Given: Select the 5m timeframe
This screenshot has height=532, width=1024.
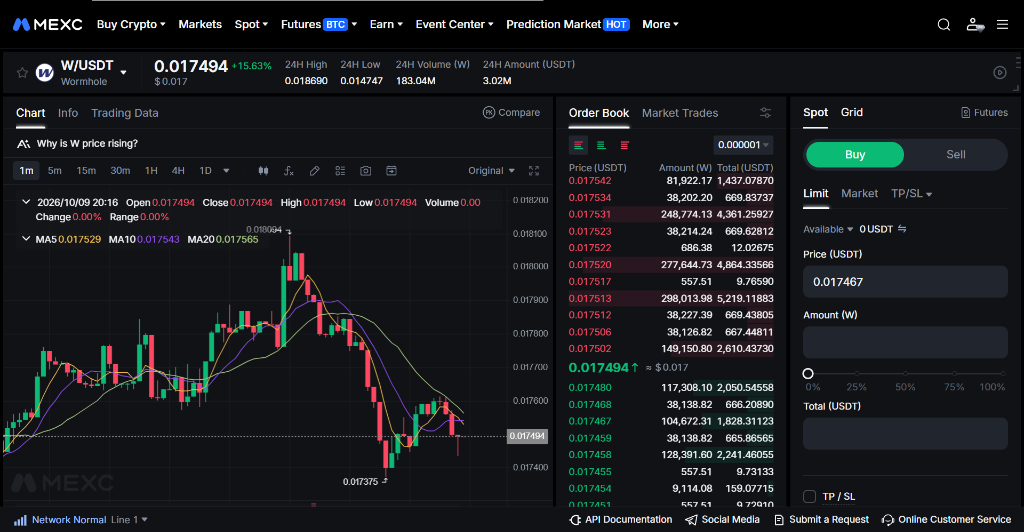Looking at the screenshot, I should coord(55,170).
